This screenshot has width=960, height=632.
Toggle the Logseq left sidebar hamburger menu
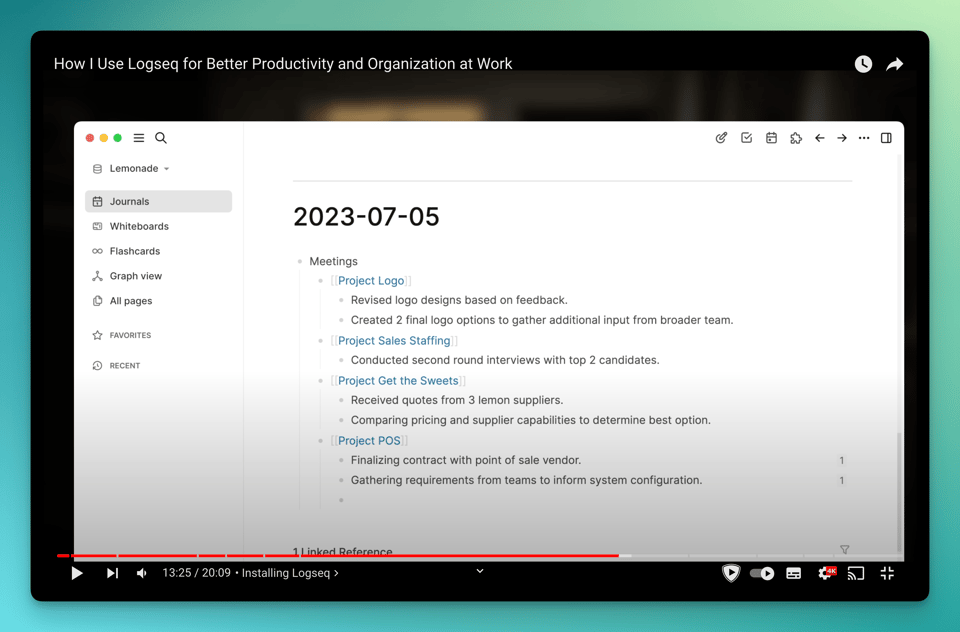point(139,138)
